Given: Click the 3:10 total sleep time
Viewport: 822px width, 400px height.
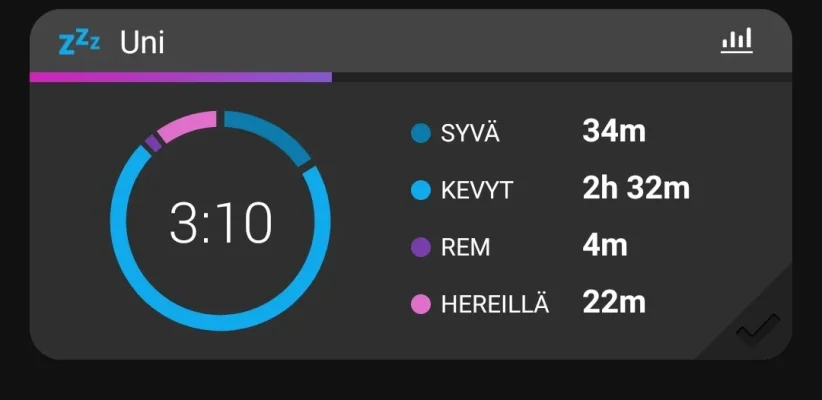Looking at the screenshot, I should [220, 222].
